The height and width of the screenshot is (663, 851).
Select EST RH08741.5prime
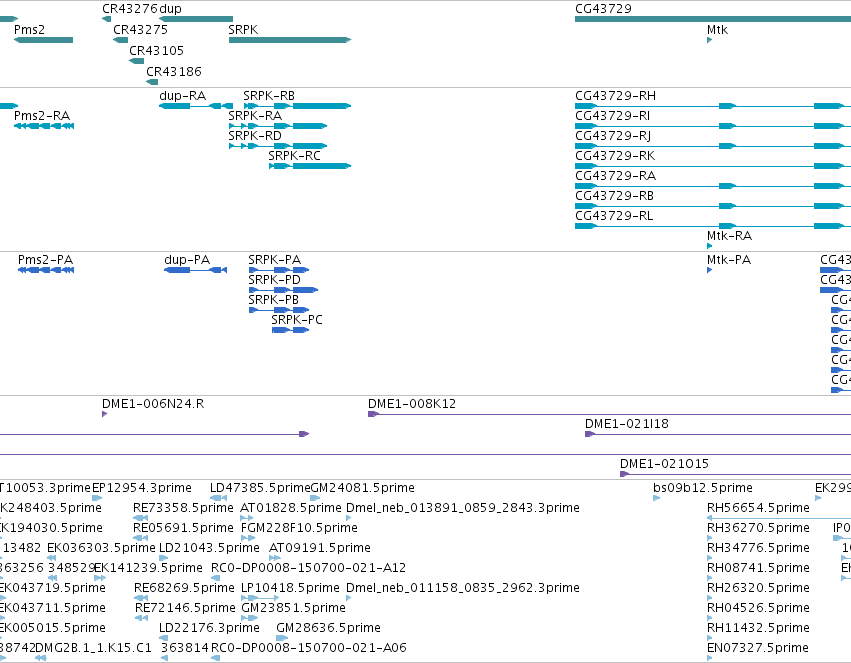[x=709, y=578]
